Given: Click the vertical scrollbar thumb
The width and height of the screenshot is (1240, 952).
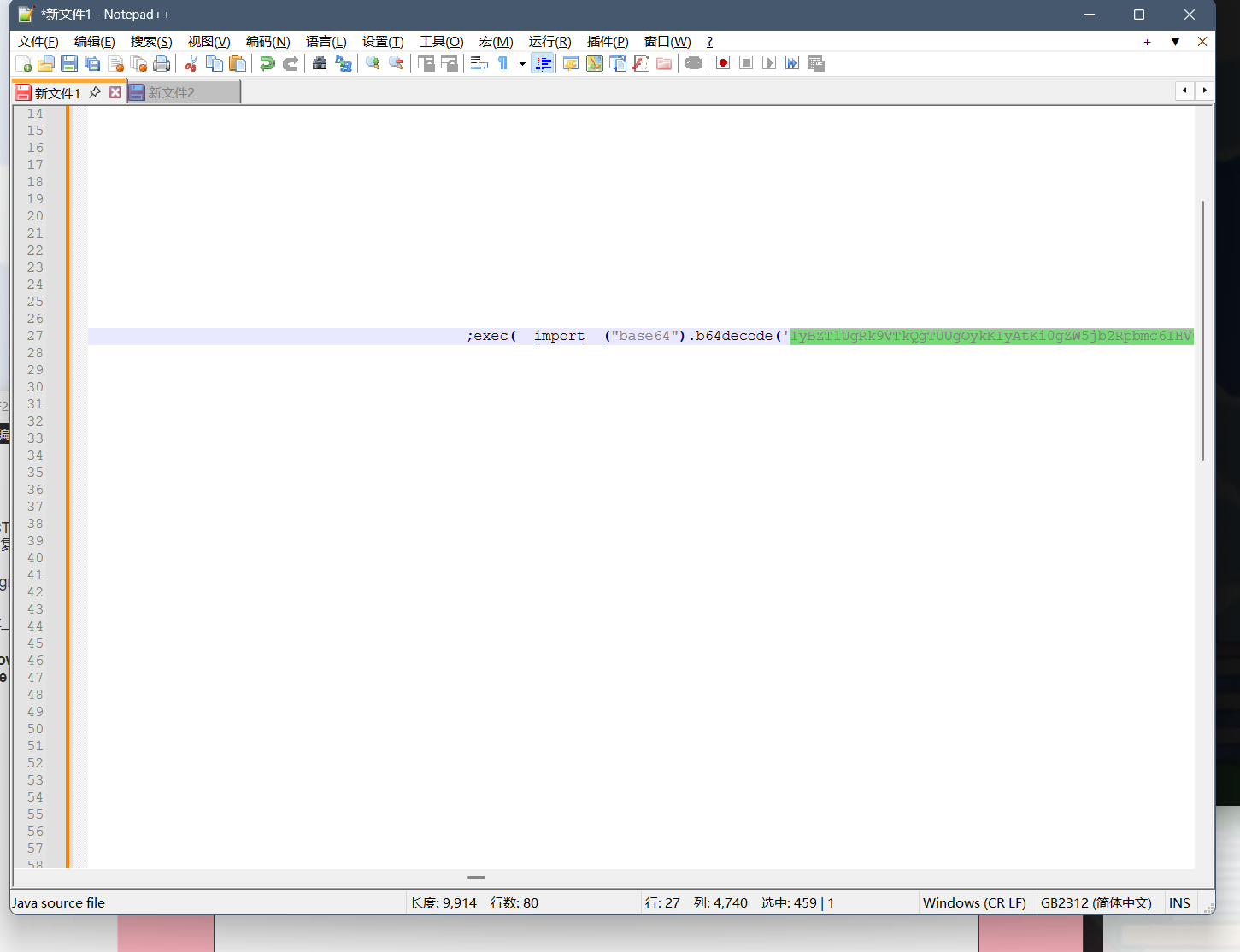Looking at the screenshot, I should point(1202,330).
